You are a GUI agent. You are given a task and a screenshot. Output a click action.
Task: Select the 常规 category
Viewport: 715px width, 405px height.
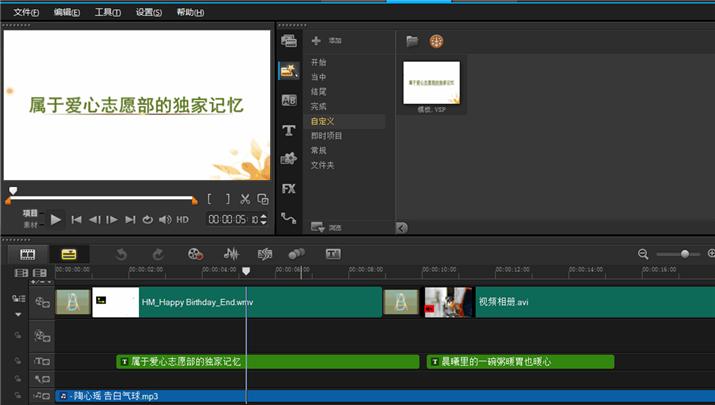point(318,150)
